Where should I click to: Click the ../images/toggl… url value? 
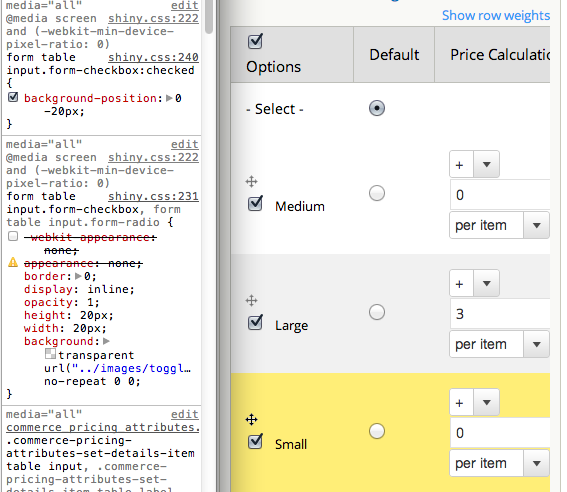click(x=131, y=368)
